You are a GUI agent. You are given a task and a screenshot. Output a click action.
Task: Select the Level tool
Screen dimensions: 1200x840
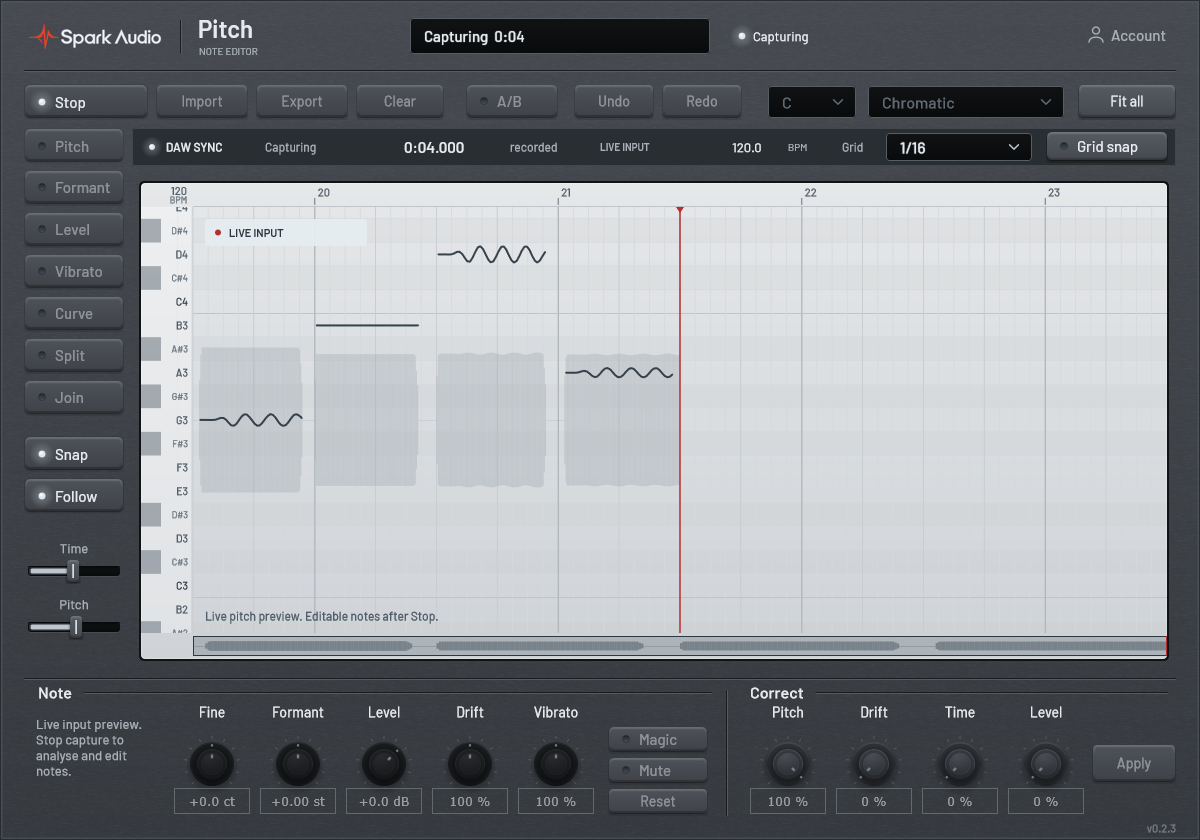pos(74,230)
